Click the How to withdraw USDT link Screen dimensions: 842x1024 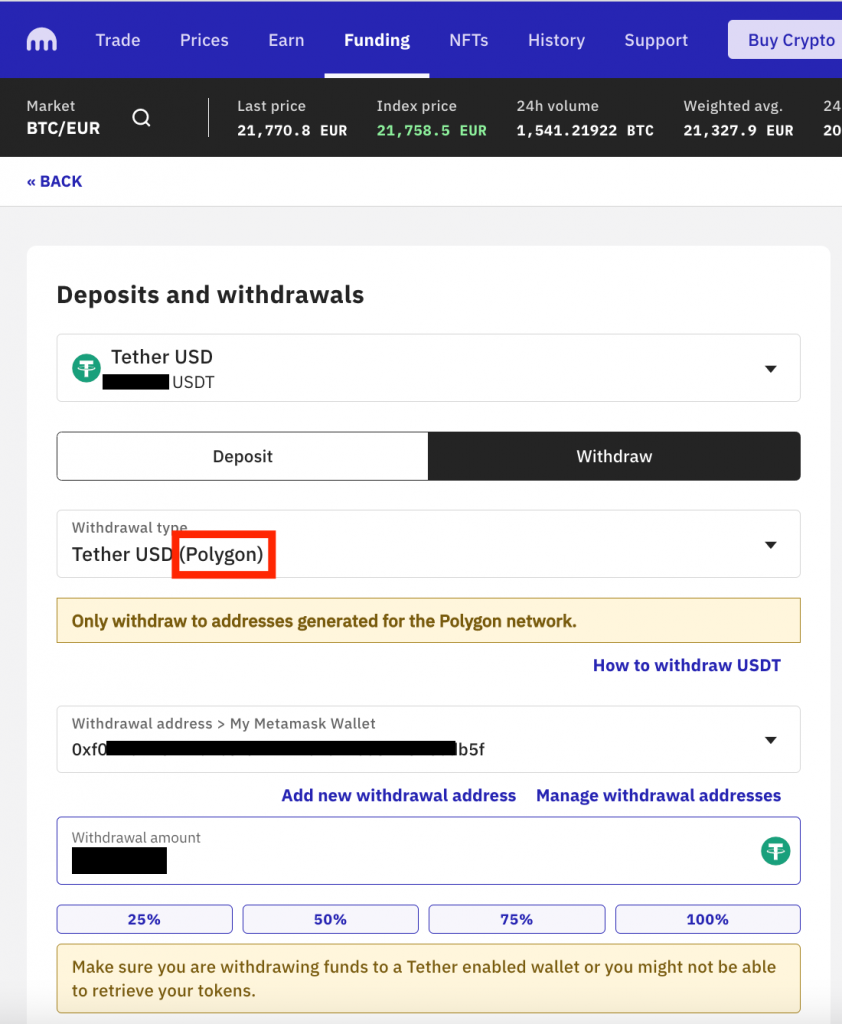(686, 665)
